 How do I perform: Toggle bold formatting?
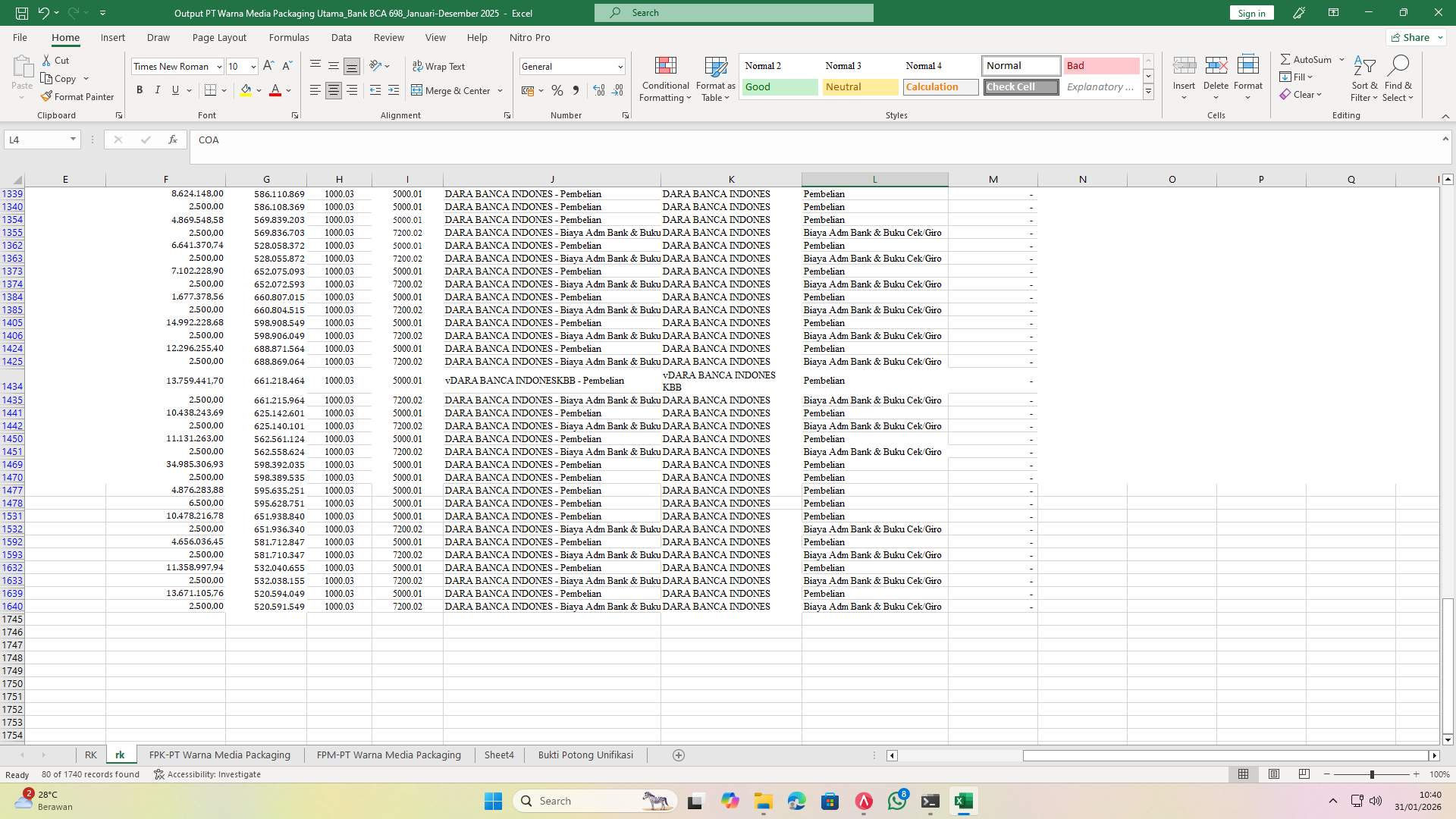(140, 89)
